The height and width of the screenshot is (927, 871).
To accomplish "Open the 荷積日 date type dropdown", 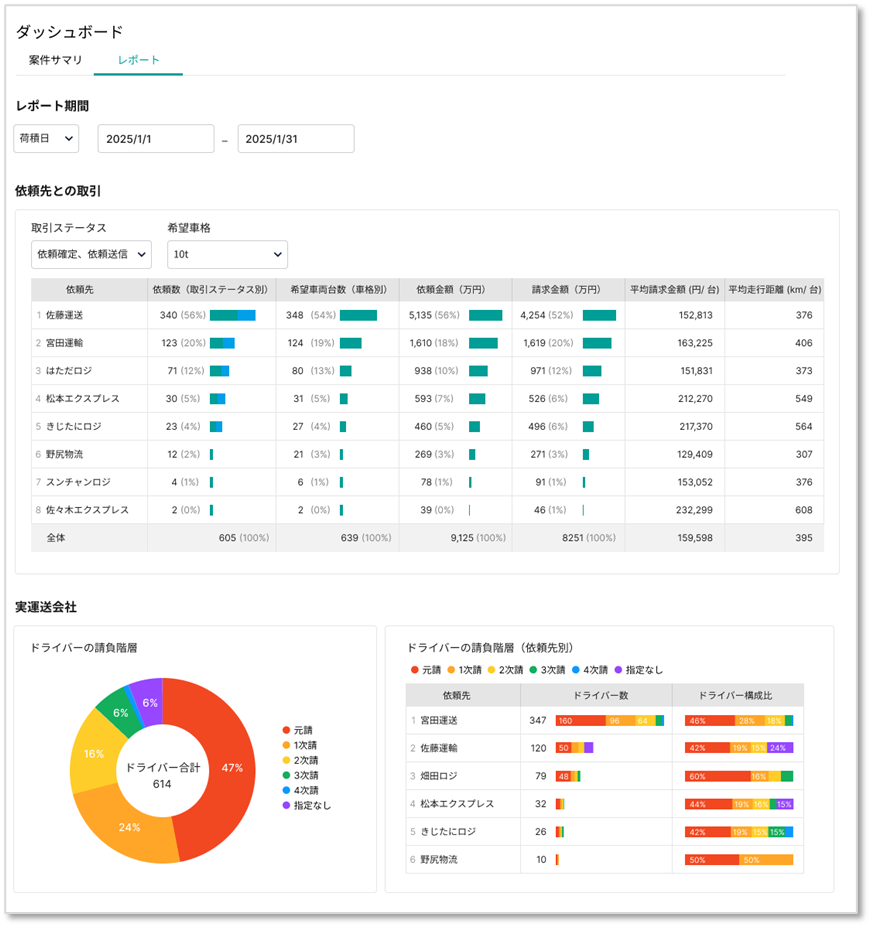I will [x=46, y=139].
